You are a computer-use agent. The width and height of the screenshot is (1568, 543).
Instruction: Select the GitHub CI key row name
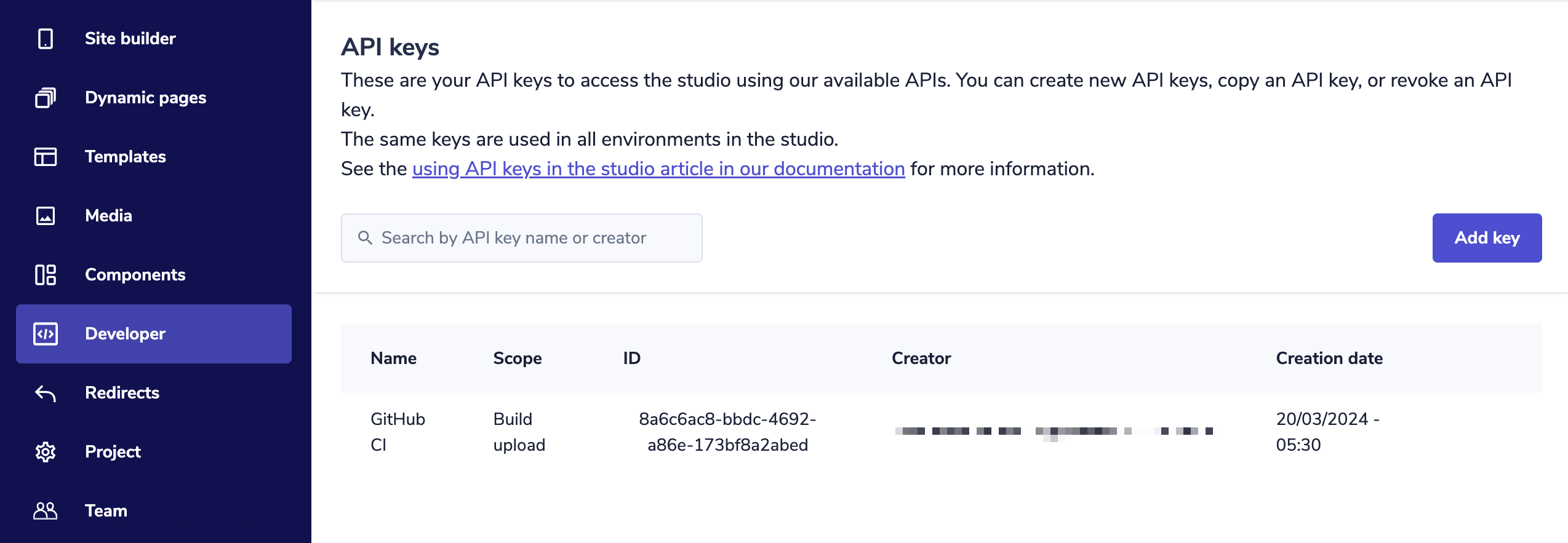(x=397, y=432)
